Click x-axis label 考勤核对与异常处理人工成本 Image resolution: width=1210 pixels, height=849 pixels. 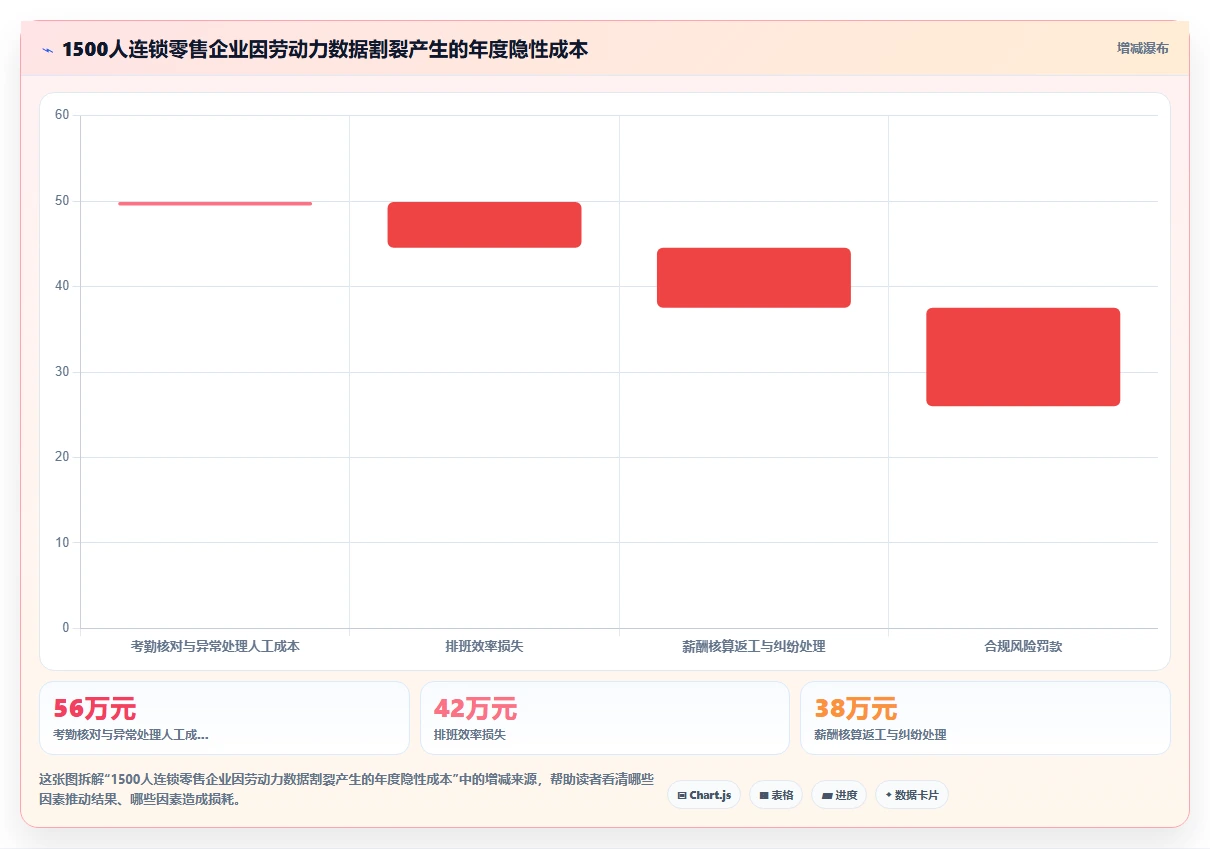click(x=215, y=647)
